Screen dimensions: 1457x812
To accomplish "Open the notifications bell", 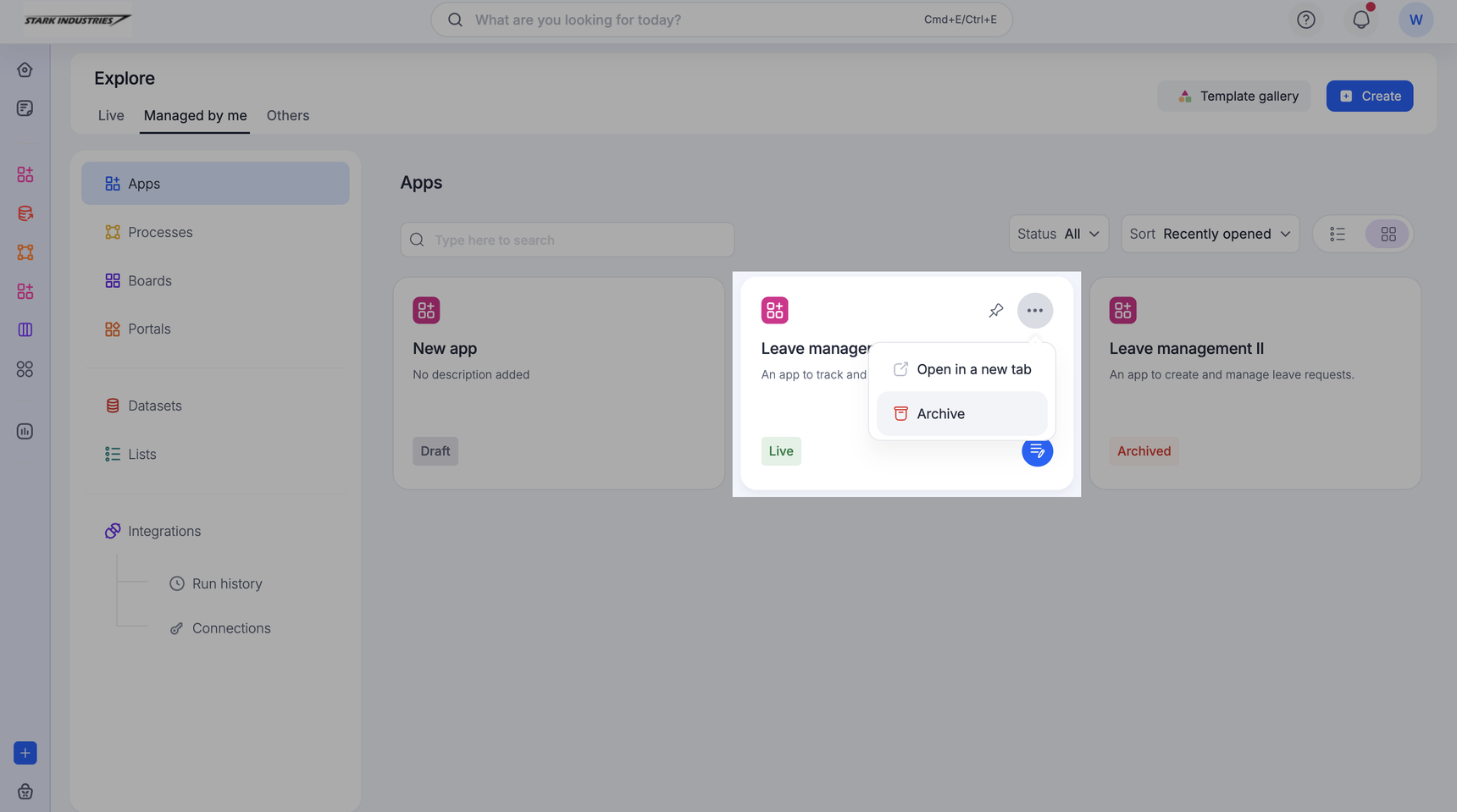I will pyautogui.click(x=1360, y=19).
